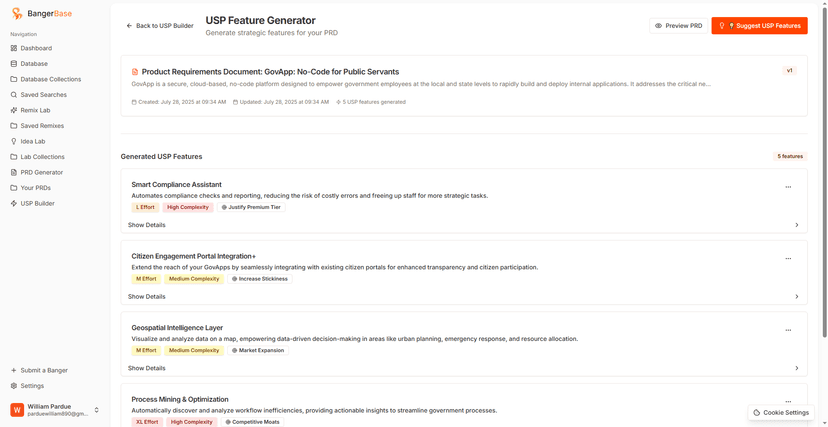Open the William Pardue account switcher
Screen dimensions: 828x427
97,410
